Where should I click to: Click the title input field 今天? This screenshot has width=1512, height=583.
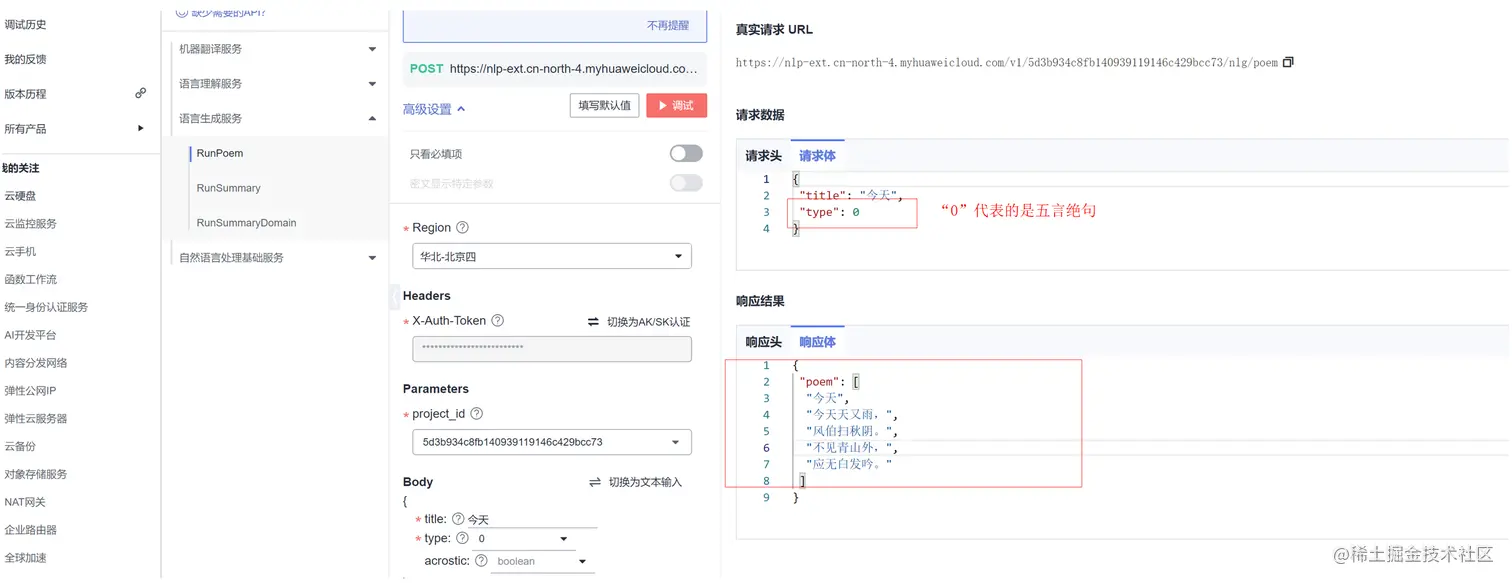click(531, 519)
